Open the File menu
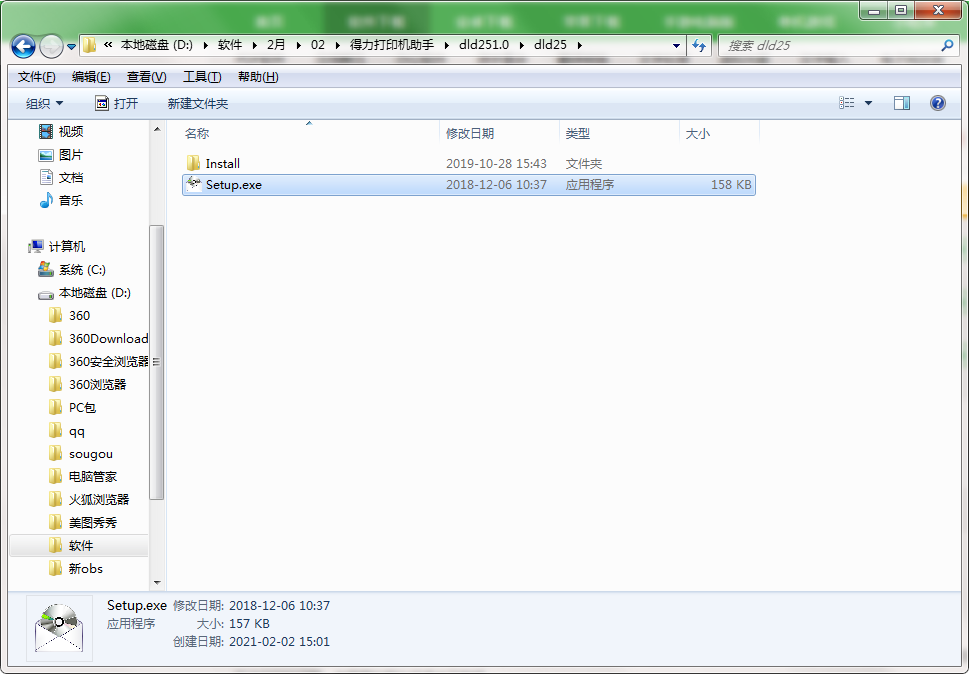 pos(36,77)
